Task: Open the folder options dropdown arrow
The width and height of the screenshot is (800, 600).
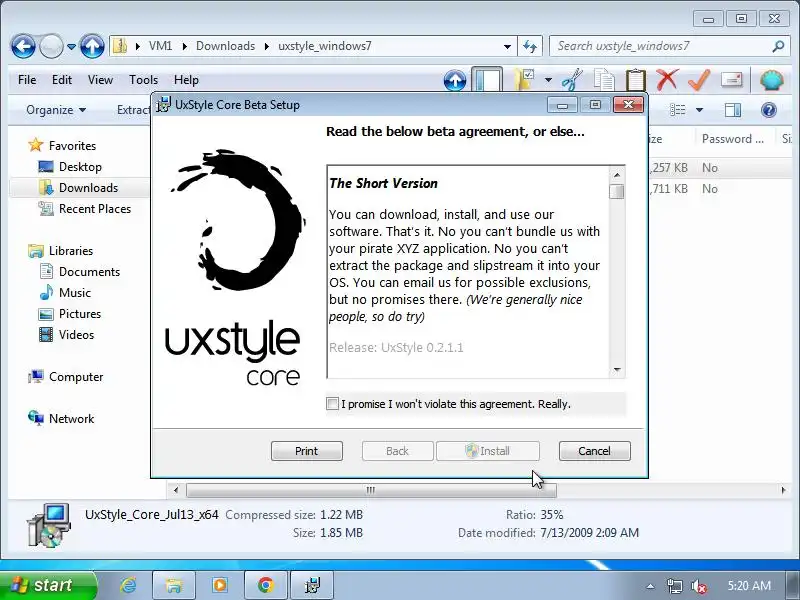Action: [548, 80]
